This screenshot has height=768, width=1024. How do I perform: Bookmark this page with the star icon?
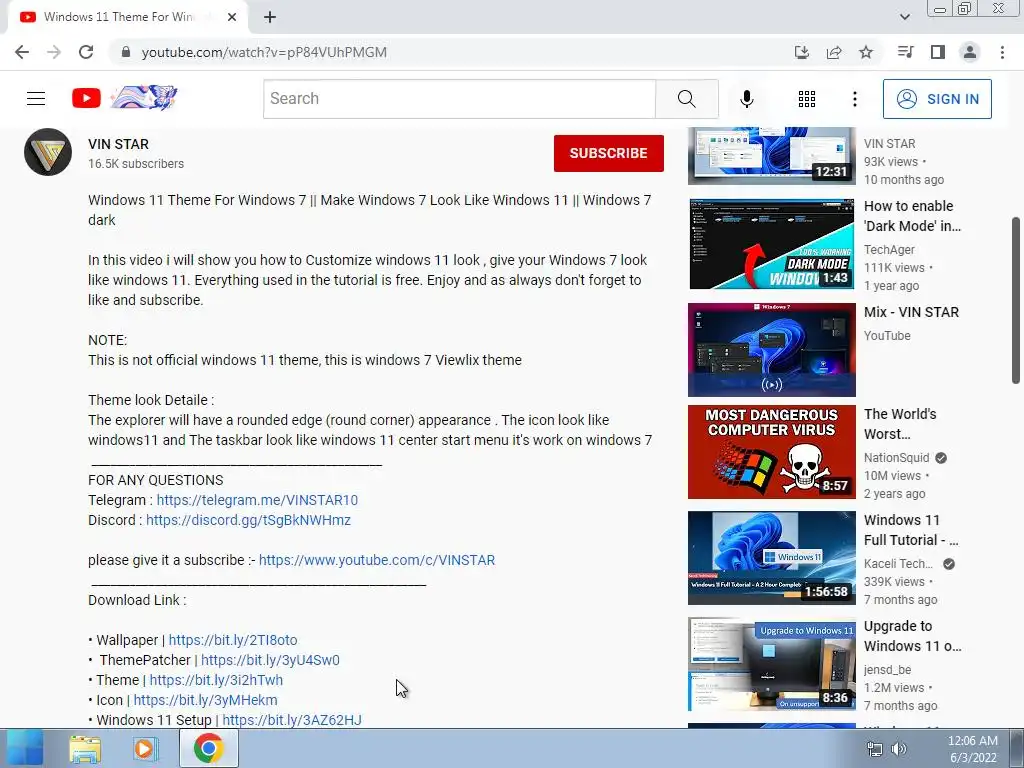tap(866, 52)
